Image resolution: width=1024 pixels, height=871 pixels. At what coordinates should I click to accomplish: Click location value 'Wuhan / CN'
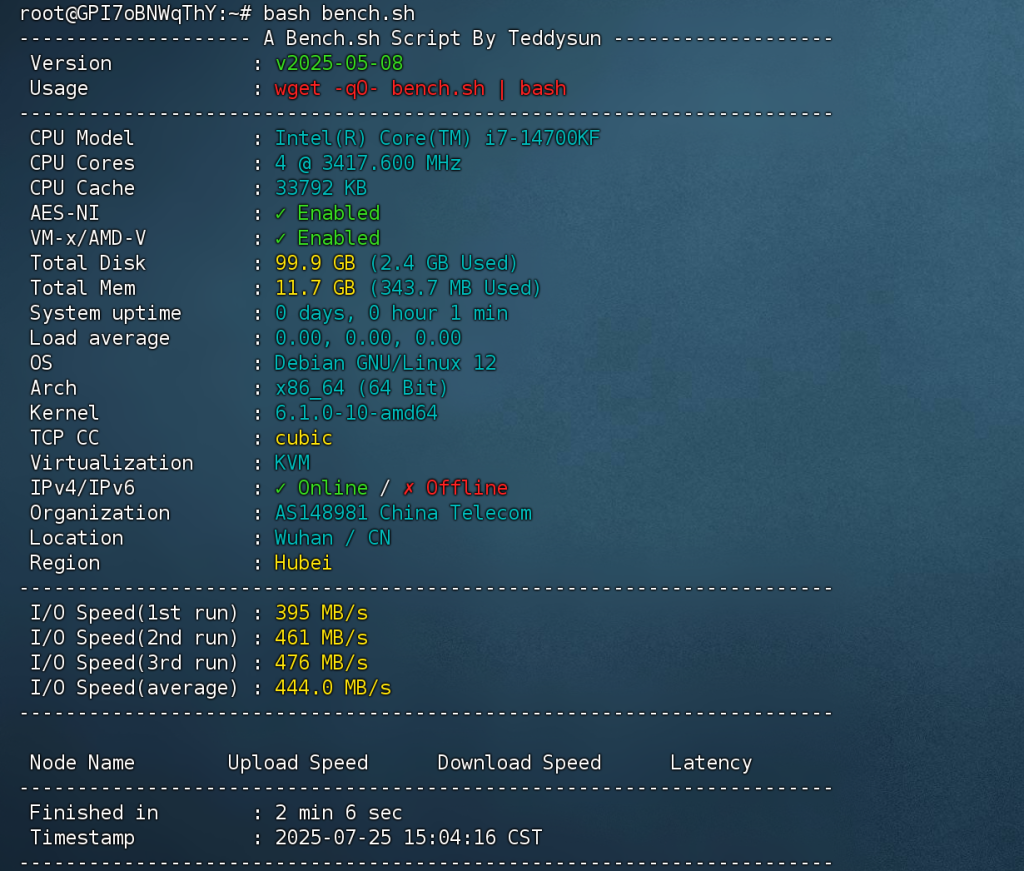333,538
